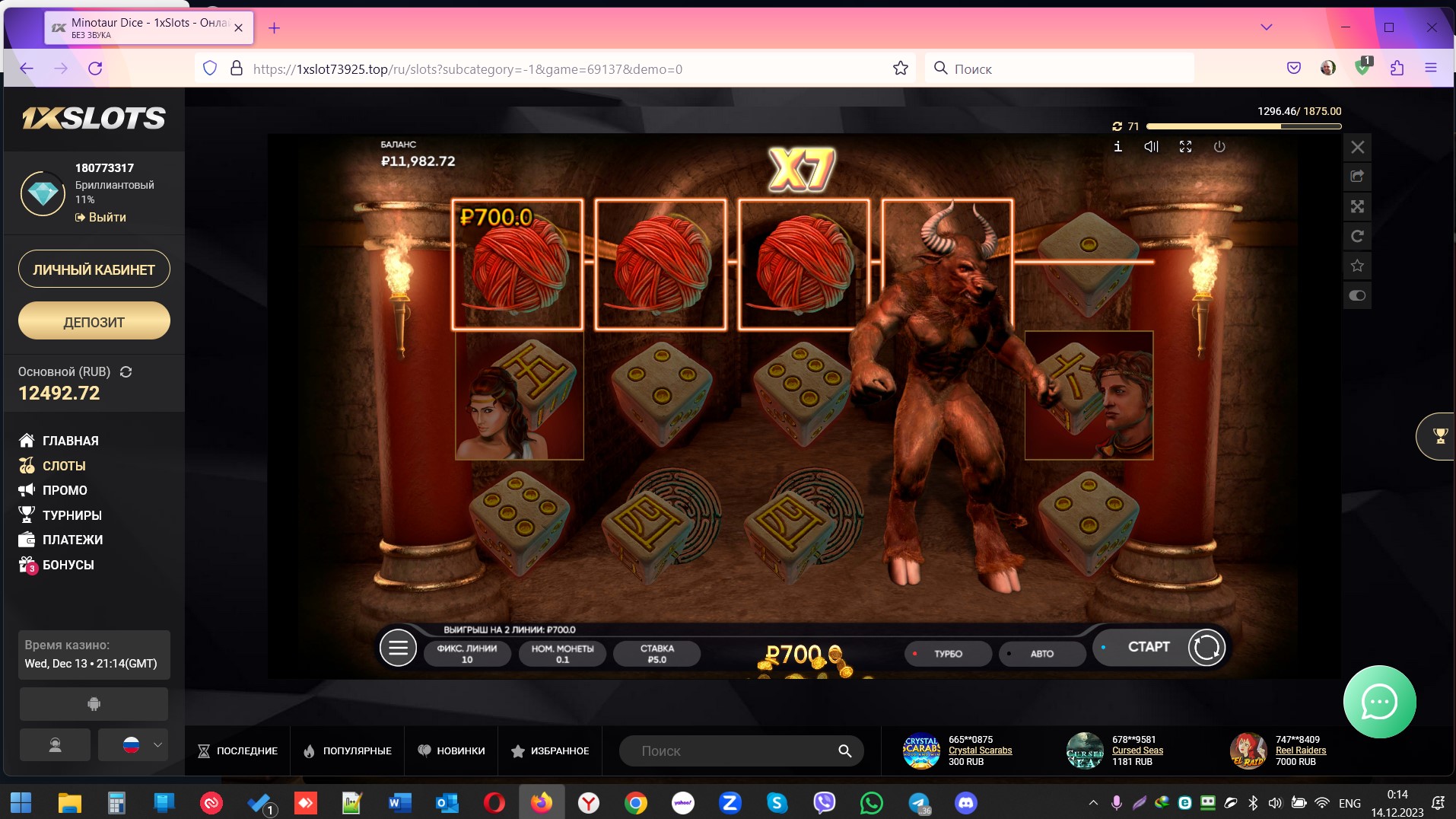1456x819 pixels.
Task: Switch the ENG input language
Action: pos(1350,803)
